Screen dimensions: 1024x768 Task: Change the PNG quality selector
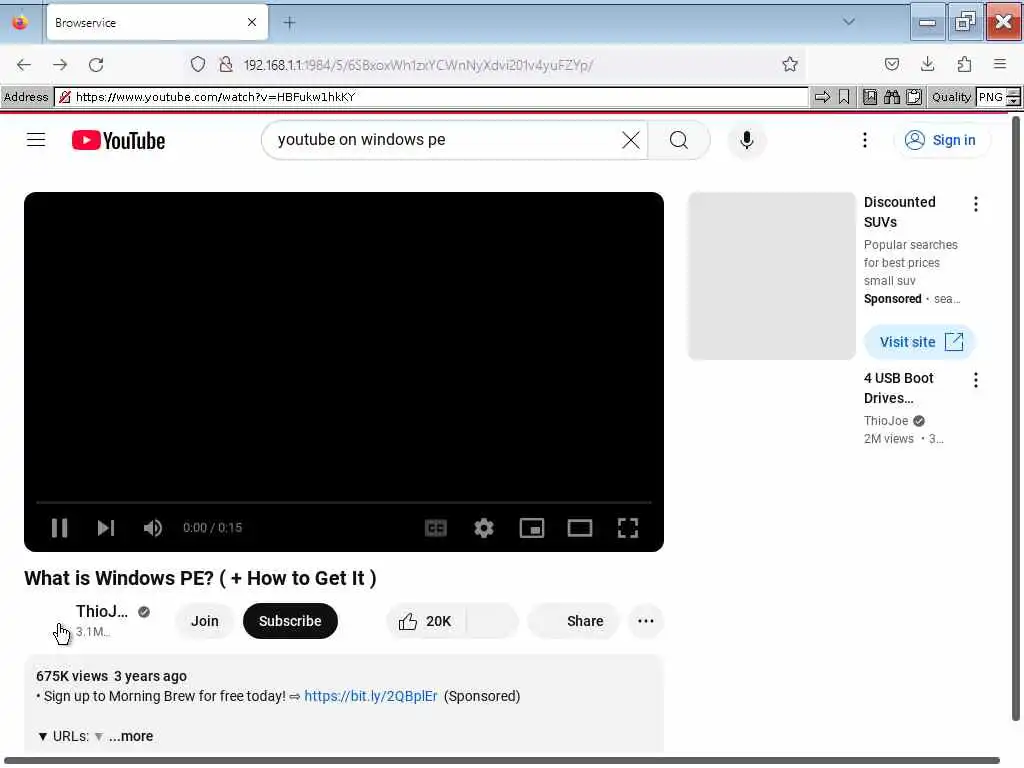pyautogui.click(x=998, y=97)
